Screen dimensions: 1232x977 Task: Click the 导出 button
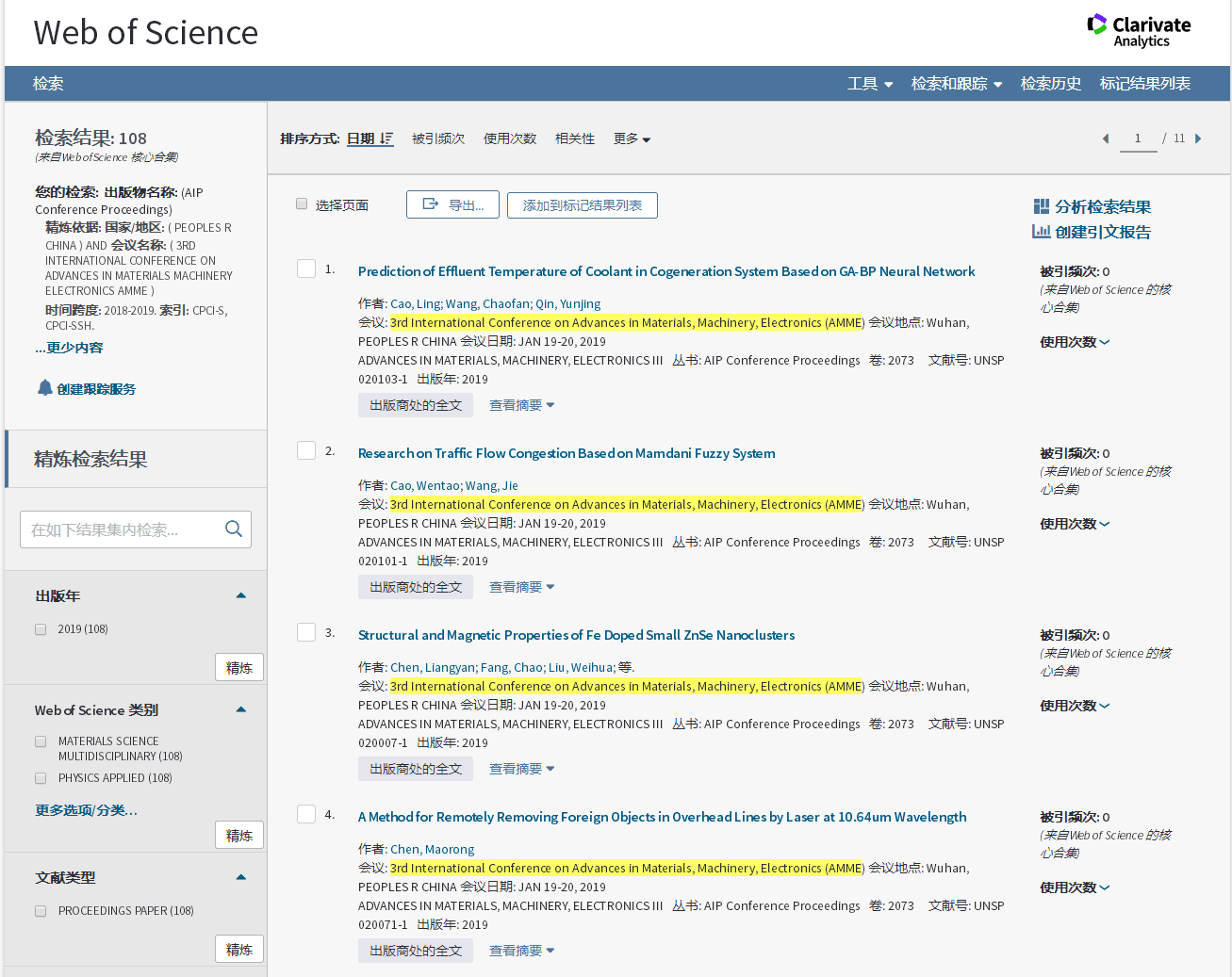pyautogui.click(x=452, y=204)
